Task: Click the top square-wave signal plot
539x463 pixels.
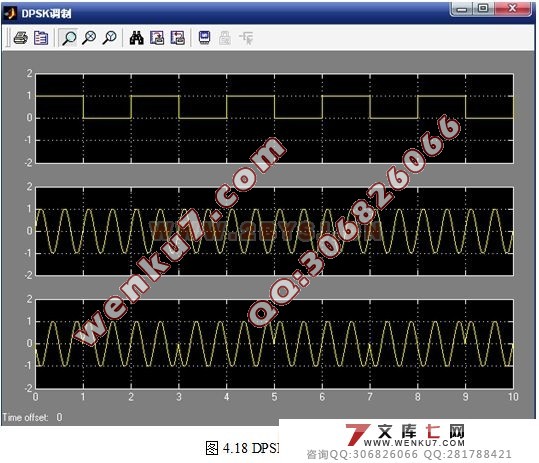Action: (274, 118)
